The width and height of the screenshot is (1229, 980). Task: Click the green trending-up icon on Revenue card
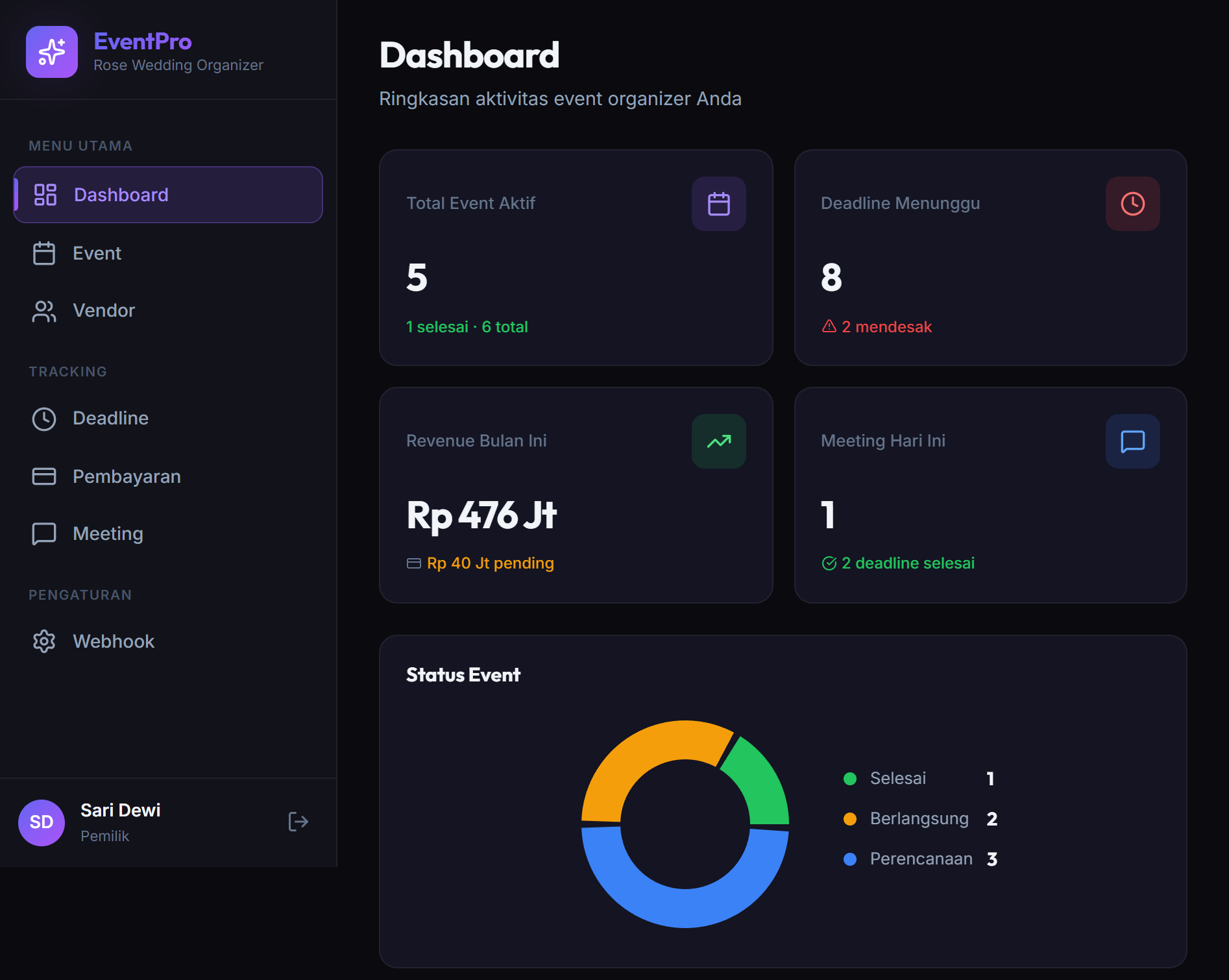click(718, 441)
